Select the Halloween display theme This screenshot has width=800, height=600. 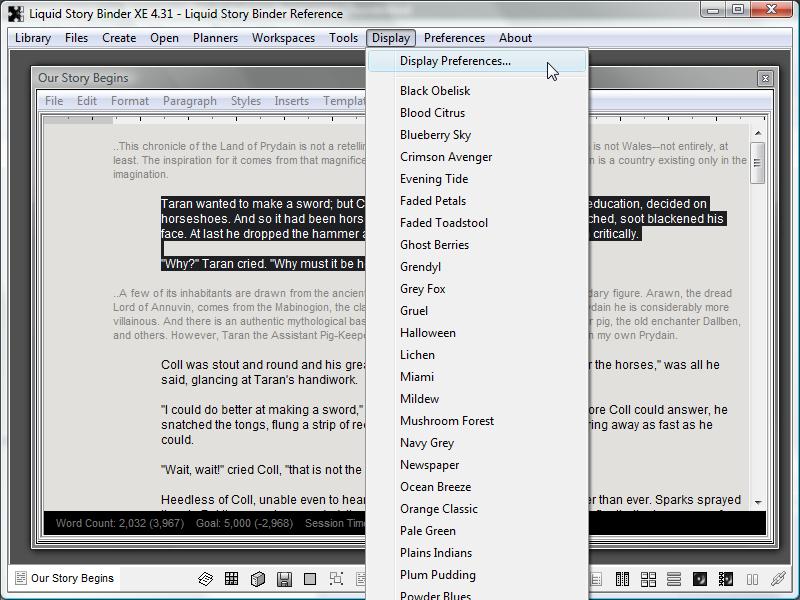click(427, 333)
